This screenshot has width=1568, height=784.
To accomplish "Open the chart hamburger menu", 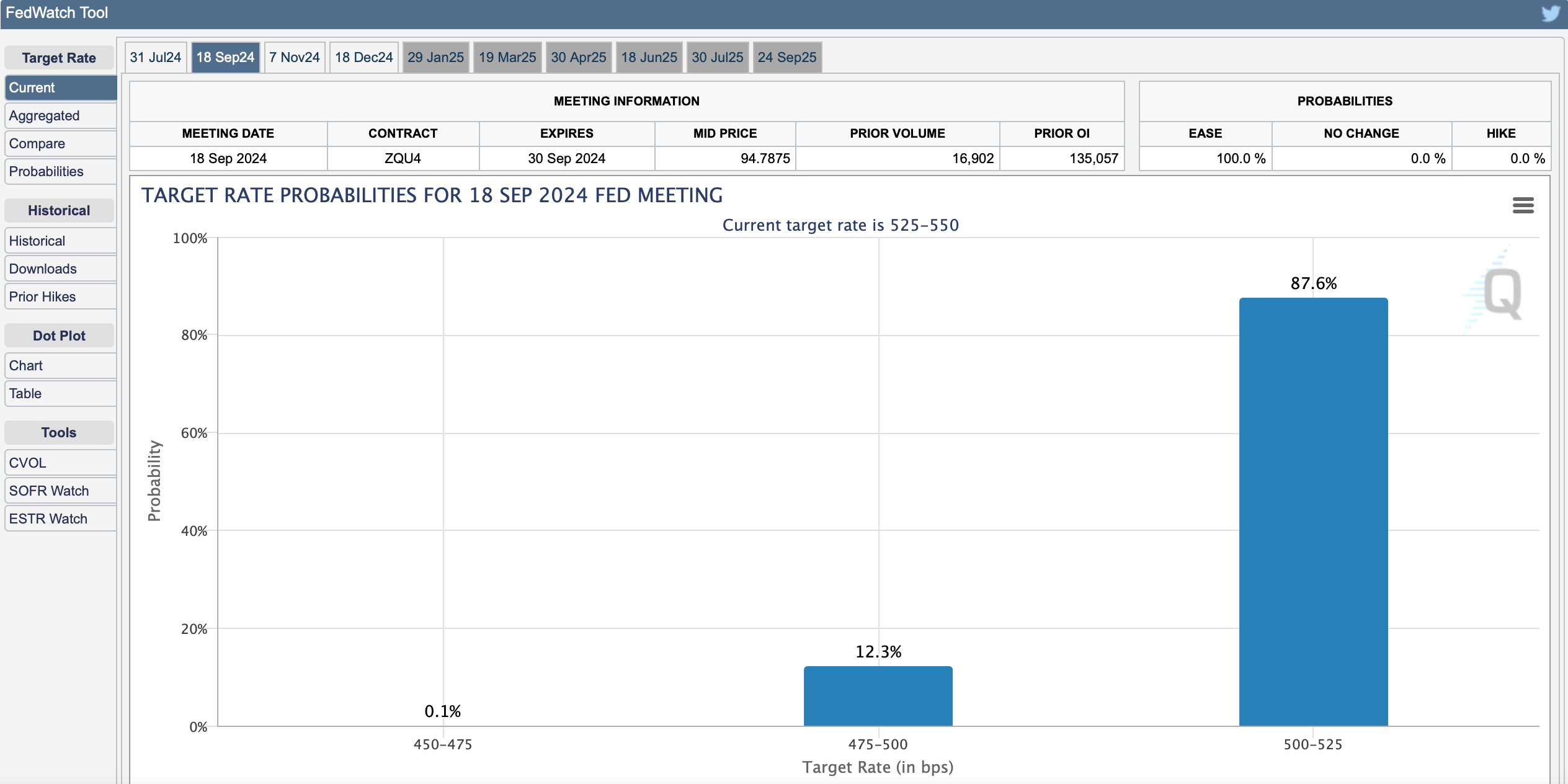I will coord(1523,205).
